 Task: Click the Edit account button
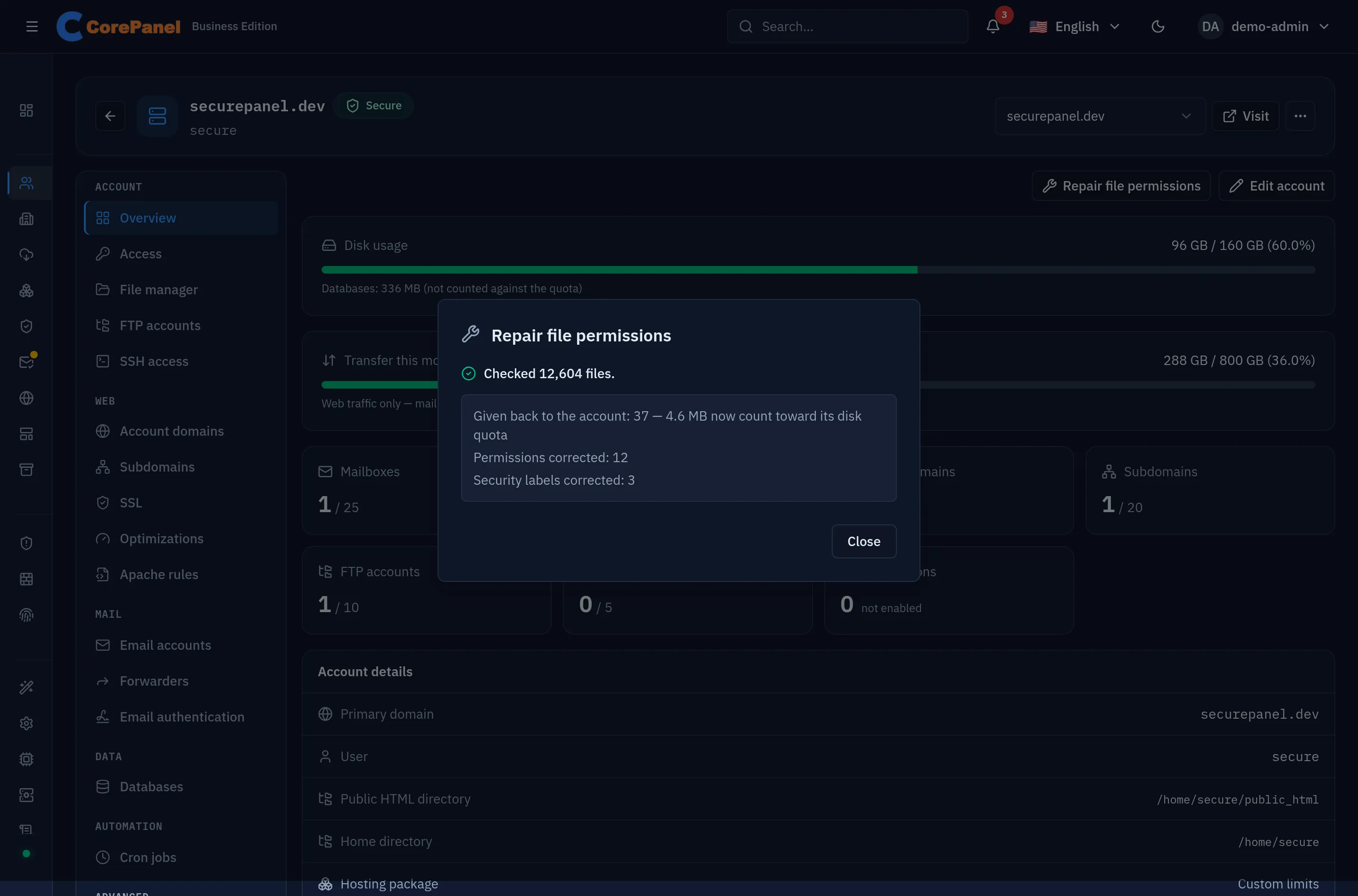[1276, 186]
